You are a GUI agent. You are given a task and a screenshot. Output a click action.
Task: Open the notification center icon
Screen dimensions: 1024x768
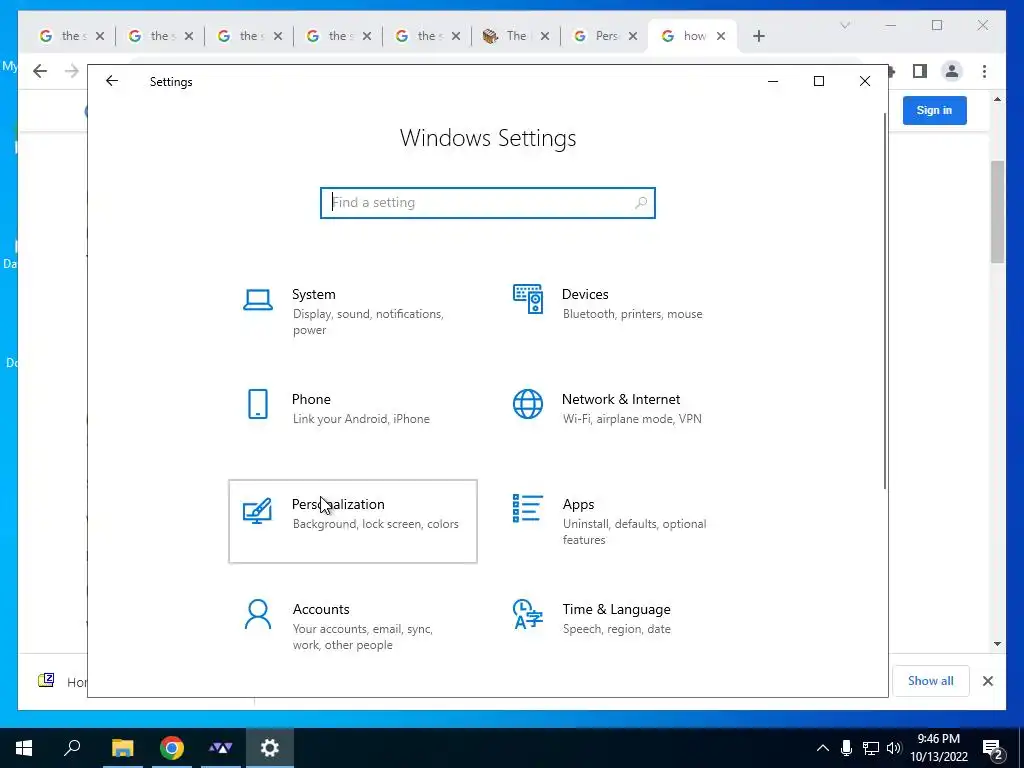993,749
